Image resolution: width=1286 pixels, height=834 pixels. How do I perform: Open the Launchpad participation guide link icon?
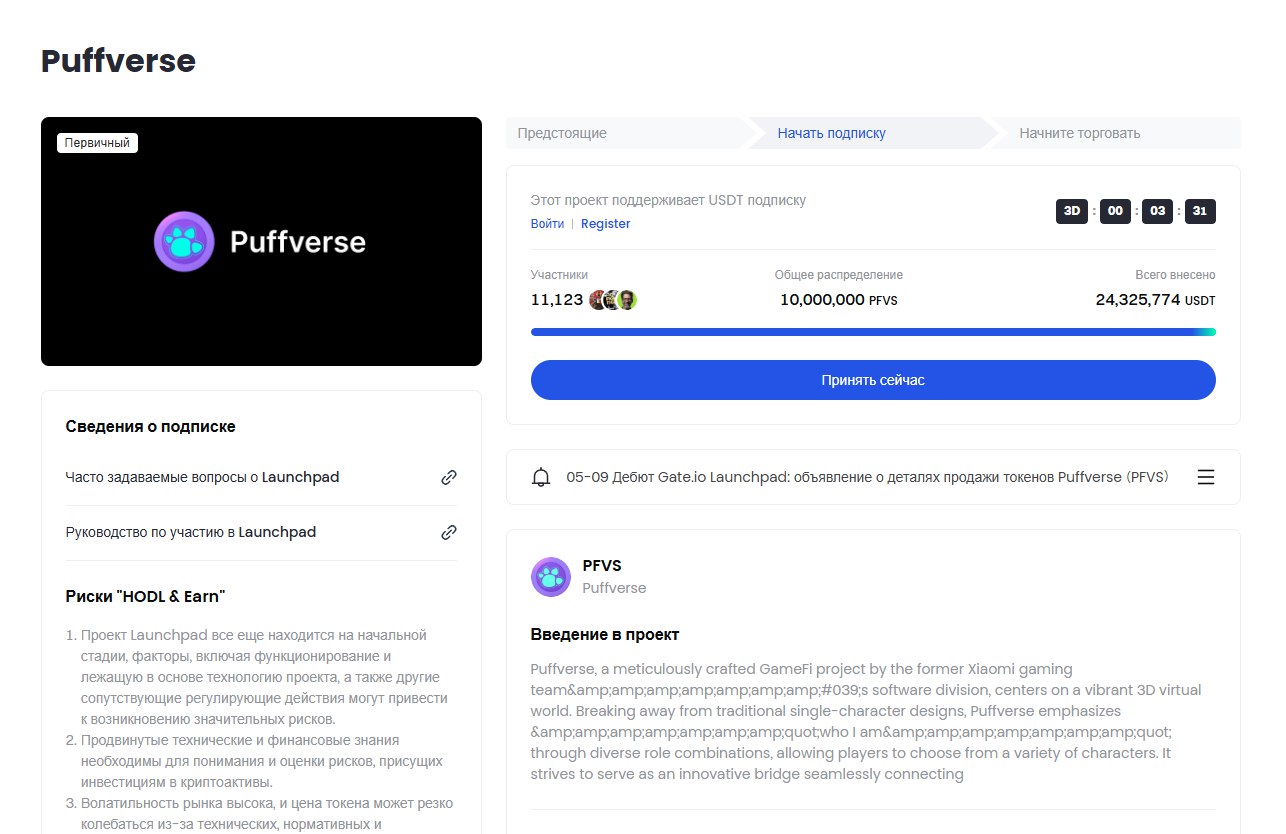click(449, 533)
